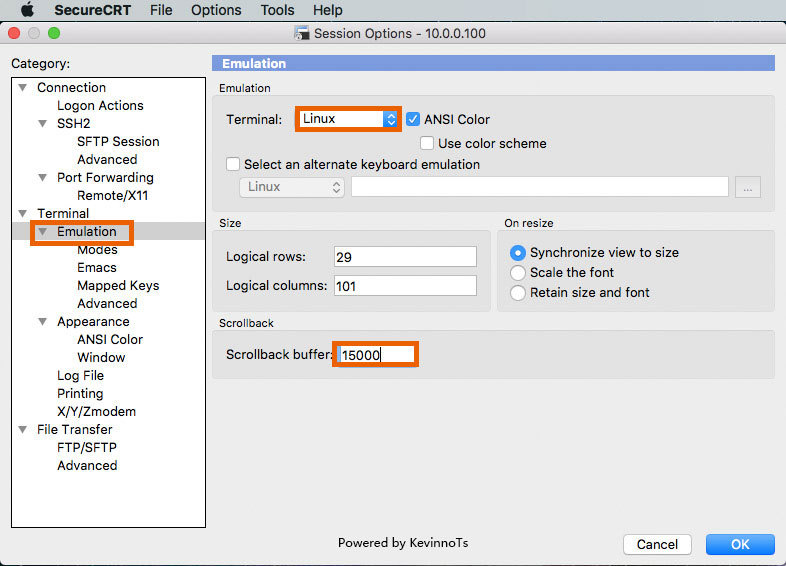This screenshot has width=786, height=566.
Task: Collapse the Appearance tree node triangle
Action: [43, 321]
